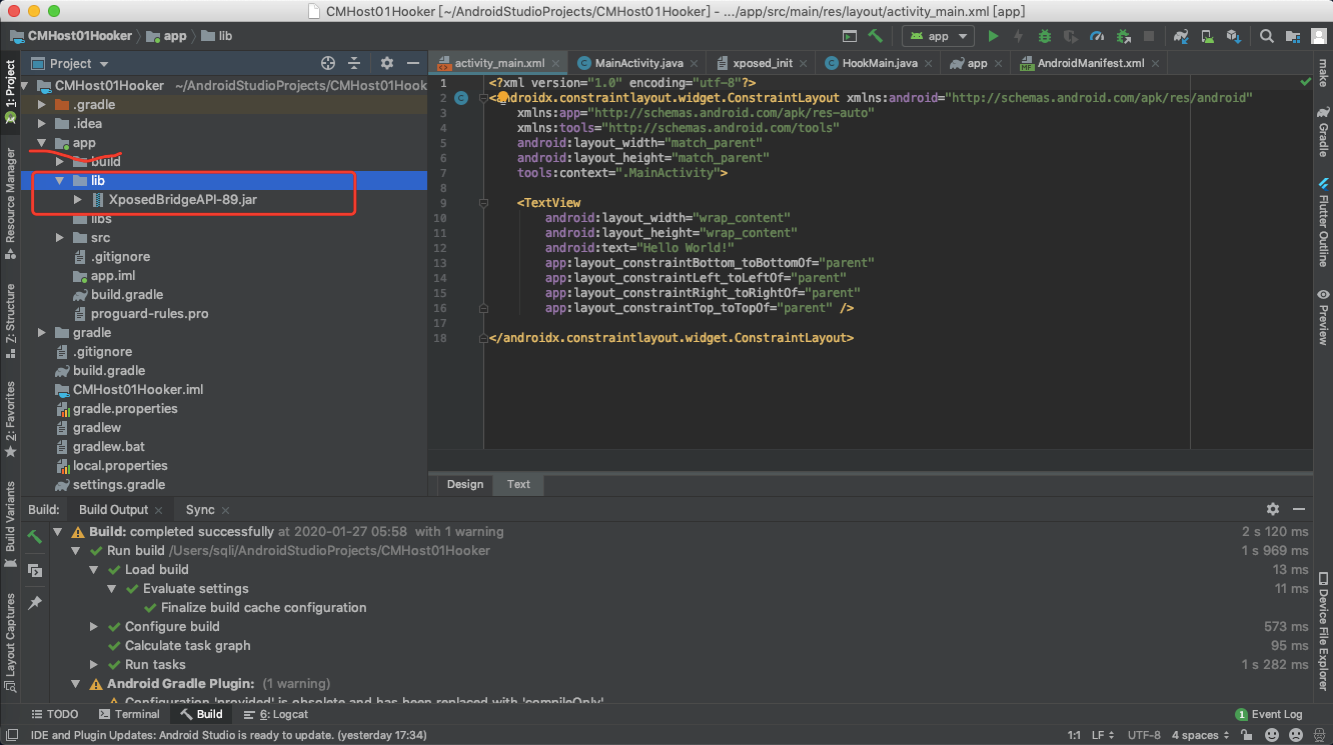Toggle the Terminal tool window
Screen dimensions: 1333x745
[x=129, y=714]
